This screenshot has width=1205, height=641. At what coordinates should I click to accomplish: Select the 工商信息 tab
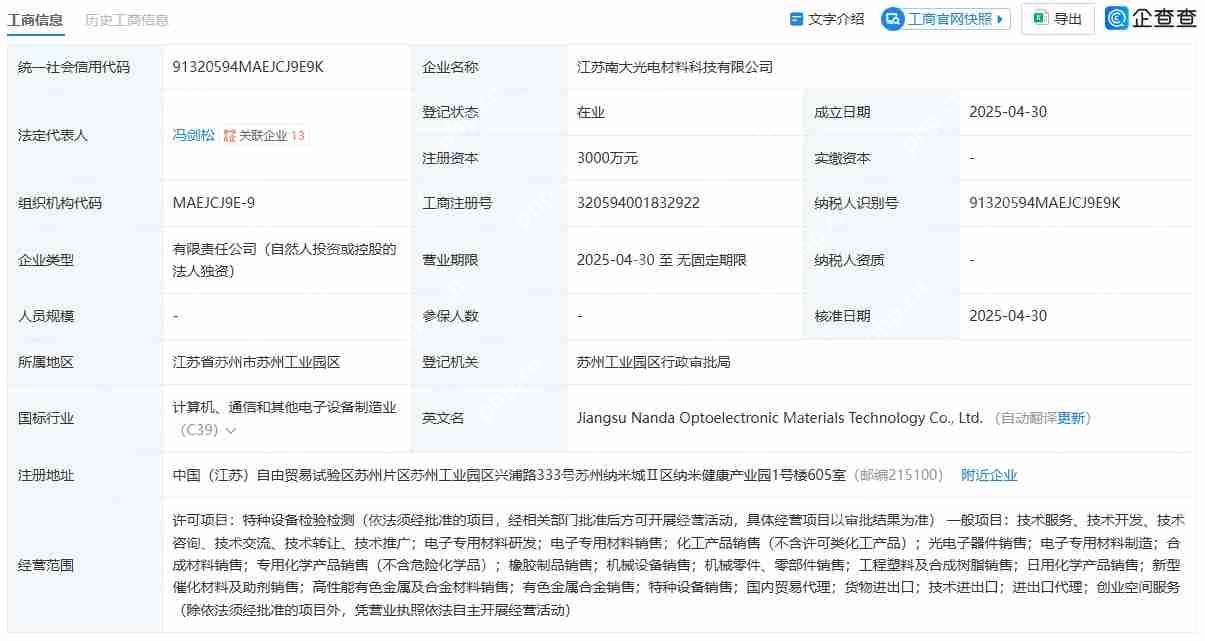[36, 19]
